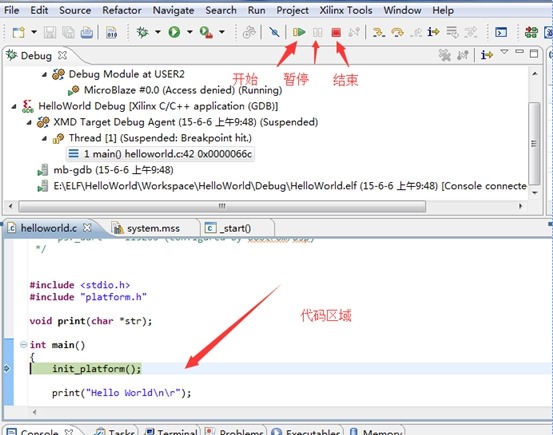Open the Run launch dropdown arrow
Image resolution: width=553 pixels, height=435 pixels.
[190, 32]
